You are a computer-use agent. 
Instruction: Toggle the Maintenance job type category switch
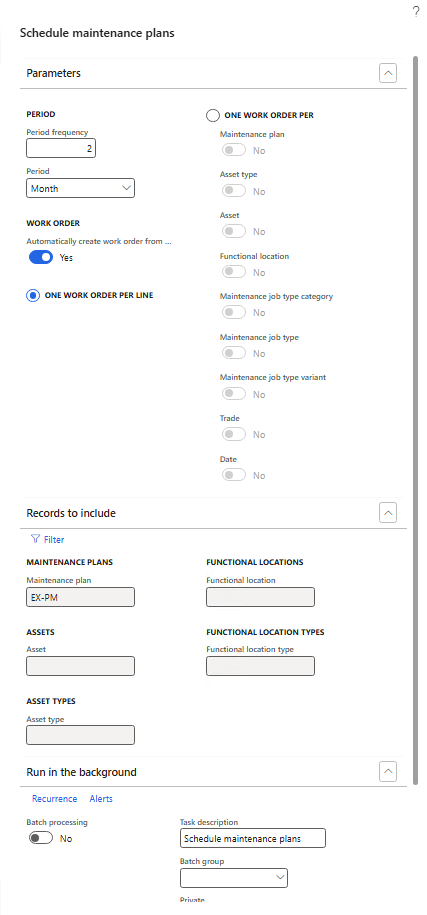[x=234, y=313]
